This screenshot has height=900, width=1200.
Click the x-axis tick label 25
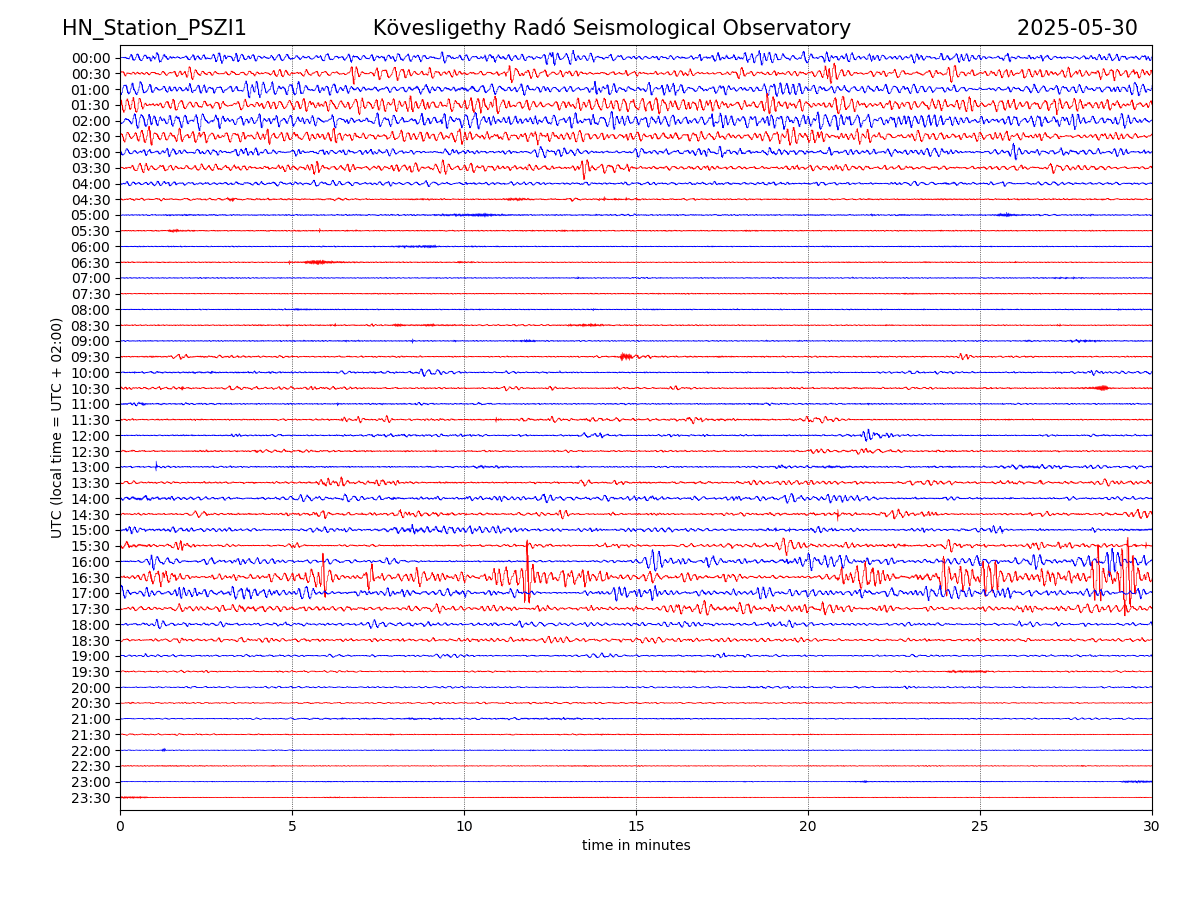point(980,827)
